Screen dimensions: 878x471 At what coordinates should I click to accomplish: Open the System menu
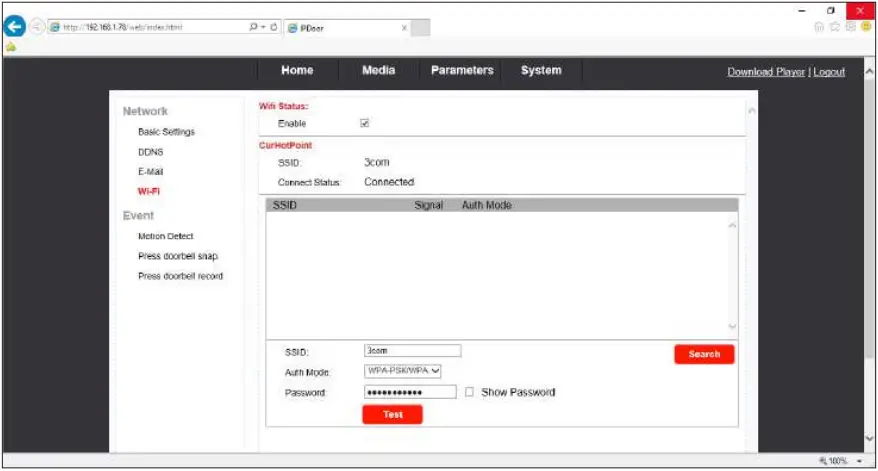point(541,70)
